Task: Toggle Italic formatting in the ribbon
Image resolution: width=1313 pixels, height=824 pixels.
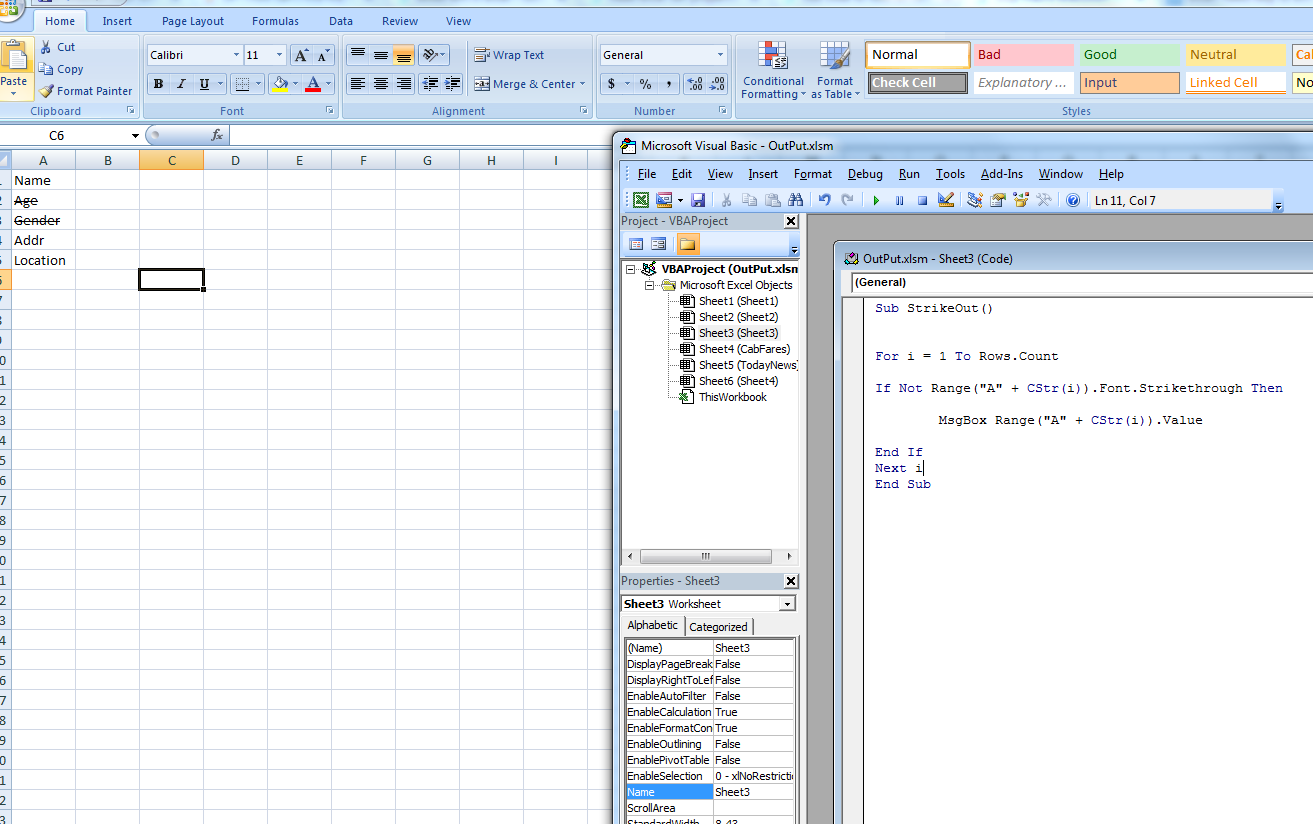Action: click(x=181, y=84)
